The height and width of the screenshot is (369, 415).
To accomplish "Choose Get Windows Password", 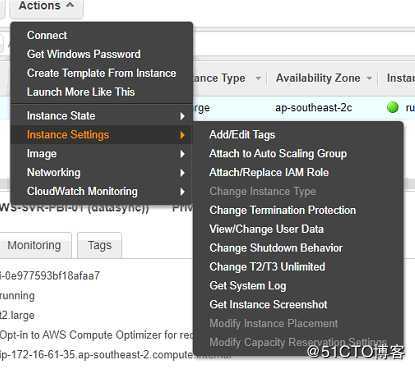I will (84, 54).
